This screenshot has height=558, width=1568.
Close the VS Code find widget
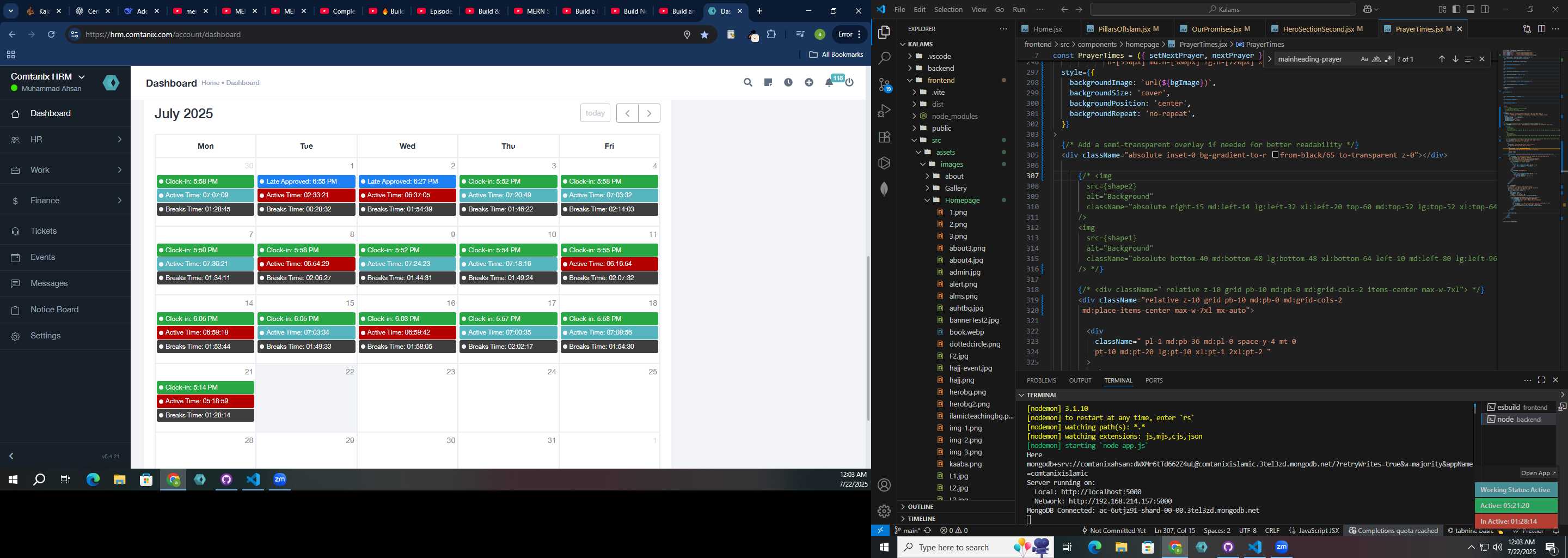click(x=1482, y=59)
